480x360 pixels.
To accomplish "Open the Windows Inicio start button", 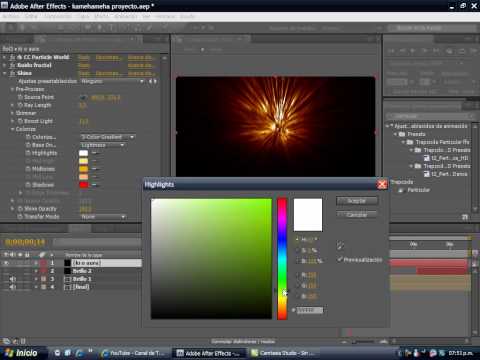I will tap(22, 353).
